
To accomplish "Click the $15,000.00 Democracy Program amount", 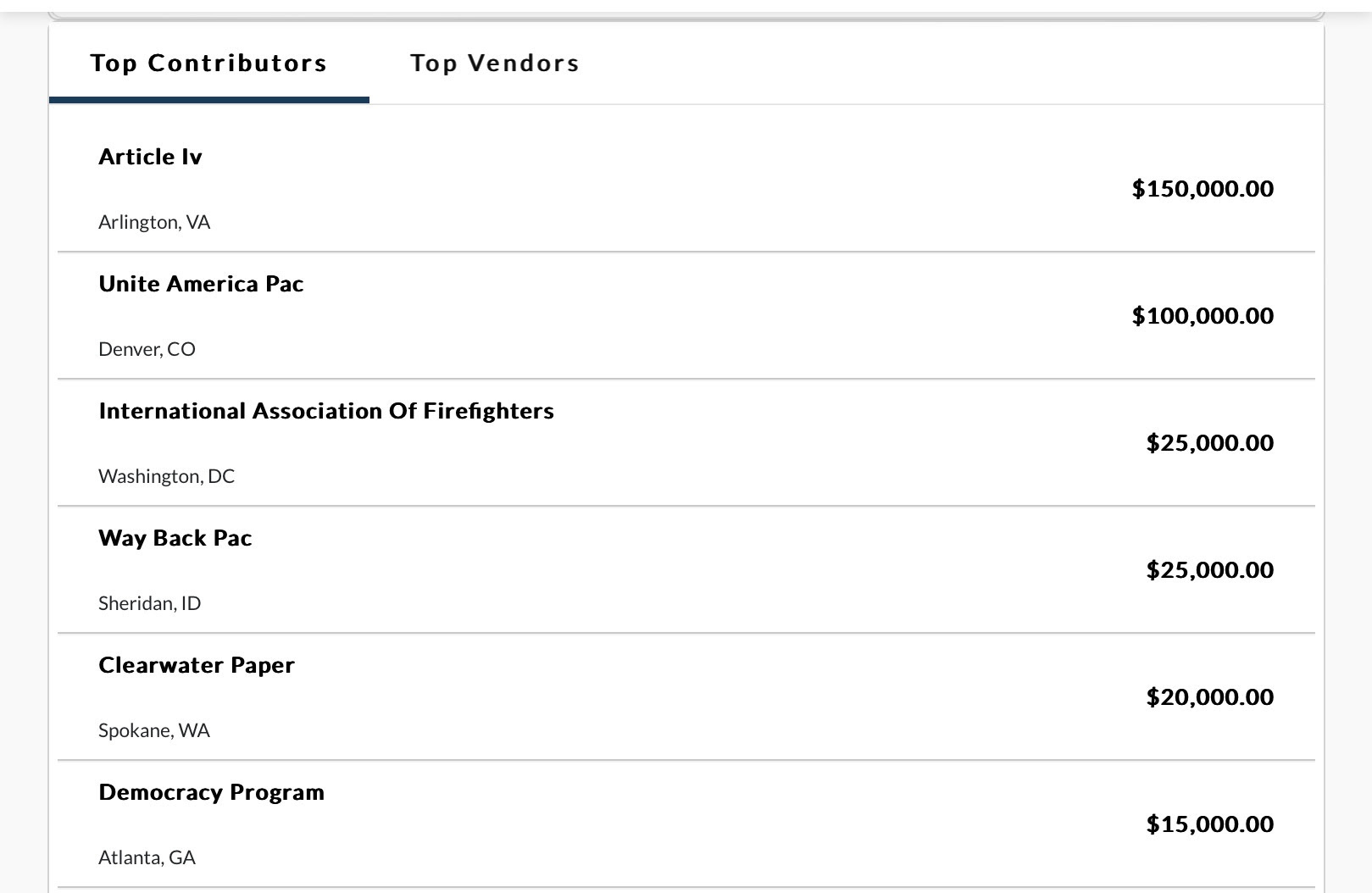I will [x=1210, y=824].
